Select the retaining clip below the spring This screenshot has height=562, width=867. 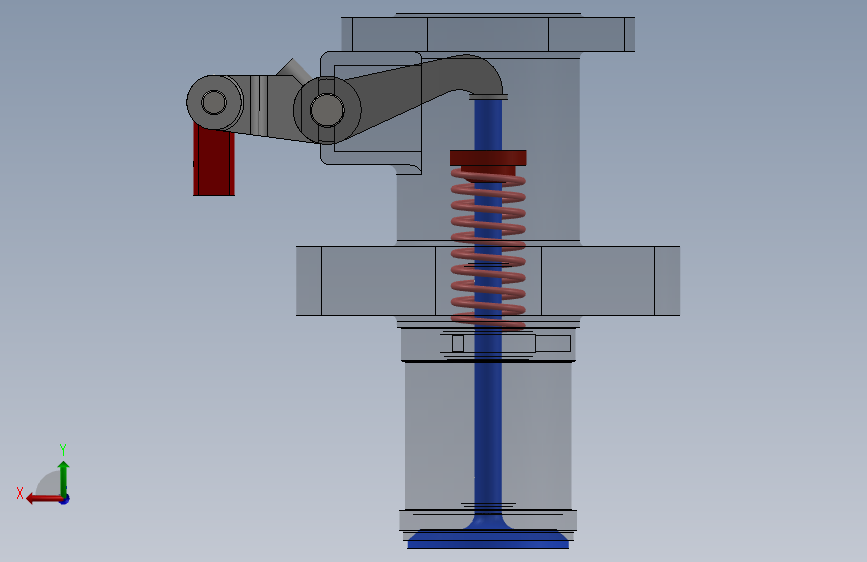pos(506,344)
